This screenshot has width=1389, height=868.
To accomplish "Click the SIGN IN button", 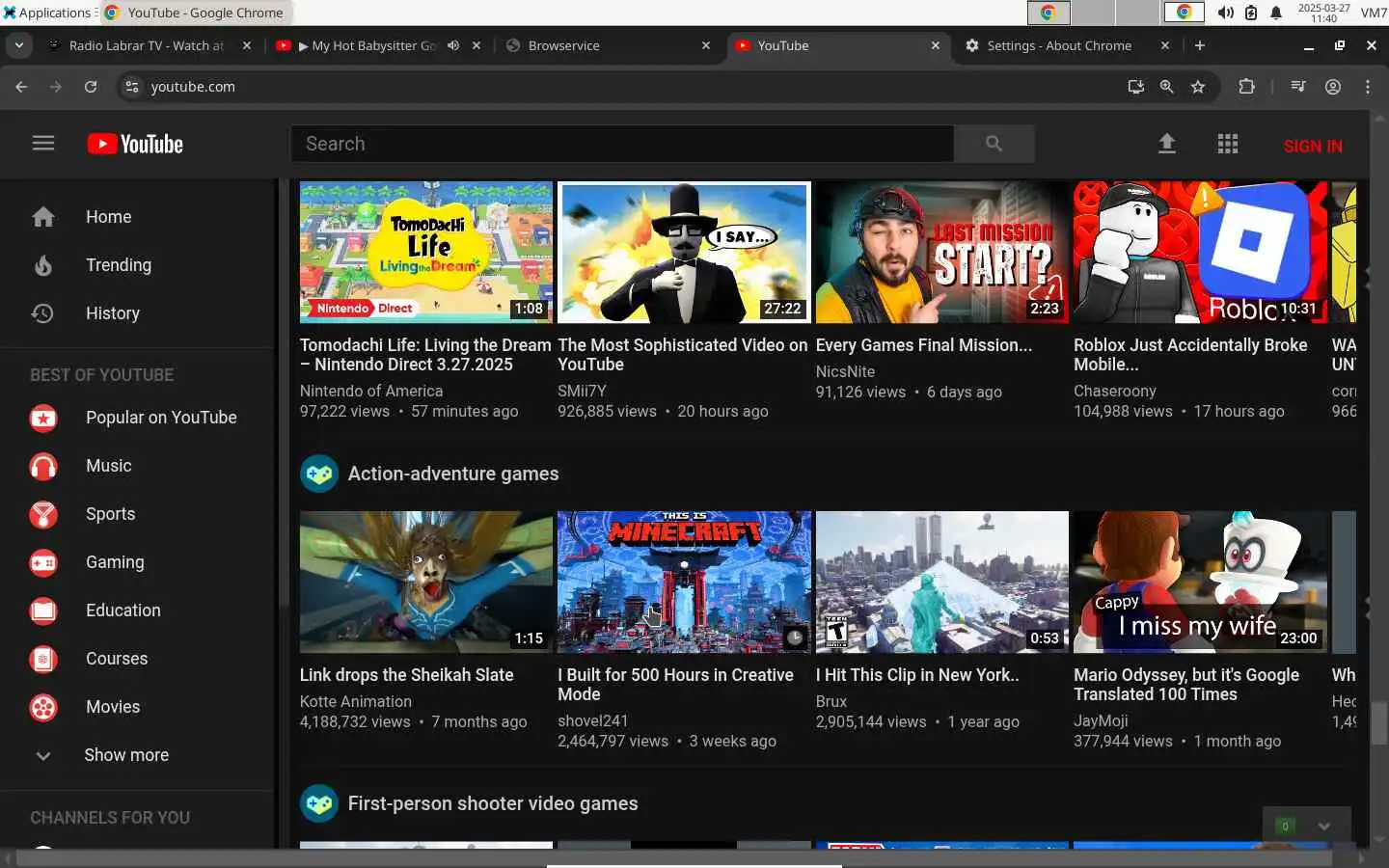I will tap(1313, 146).
